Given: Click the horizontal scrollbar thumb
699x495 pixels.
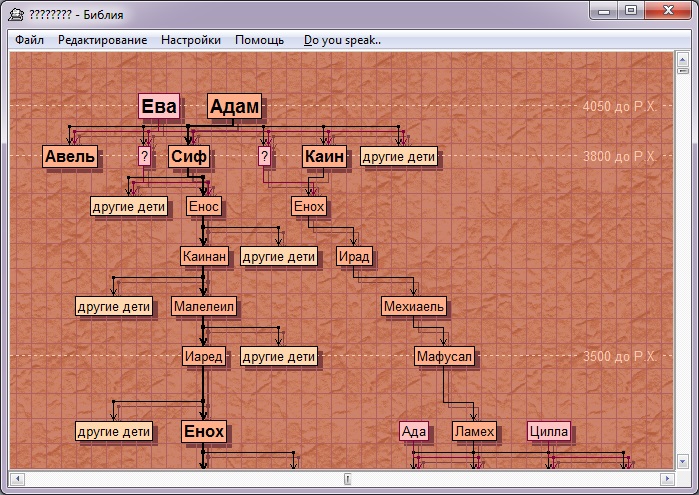Looking at the screenshot, I should (x=346, y=478).
